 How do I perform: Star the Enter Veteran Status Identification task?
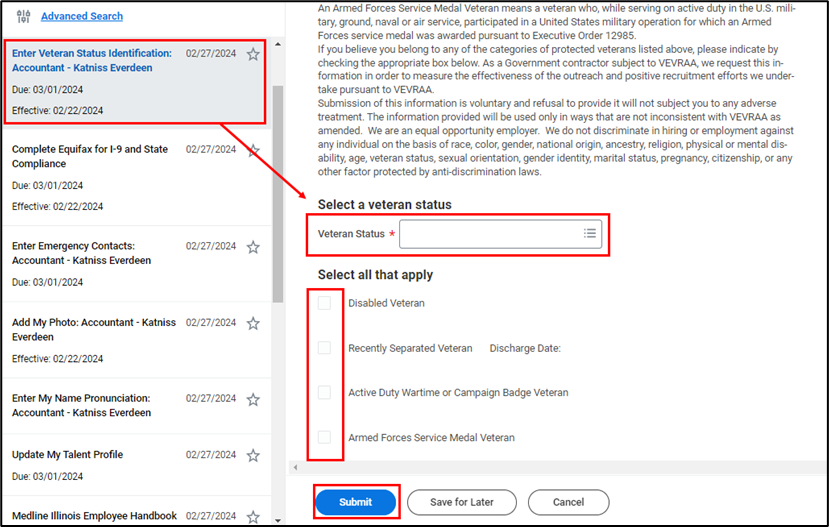click(253, 54)
